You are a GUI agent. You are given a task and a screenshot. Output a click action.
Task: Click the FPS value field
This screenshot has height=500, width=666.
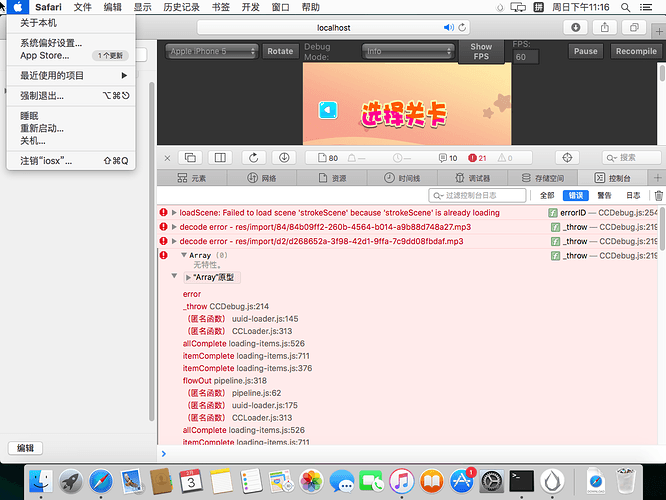(525, 57)
